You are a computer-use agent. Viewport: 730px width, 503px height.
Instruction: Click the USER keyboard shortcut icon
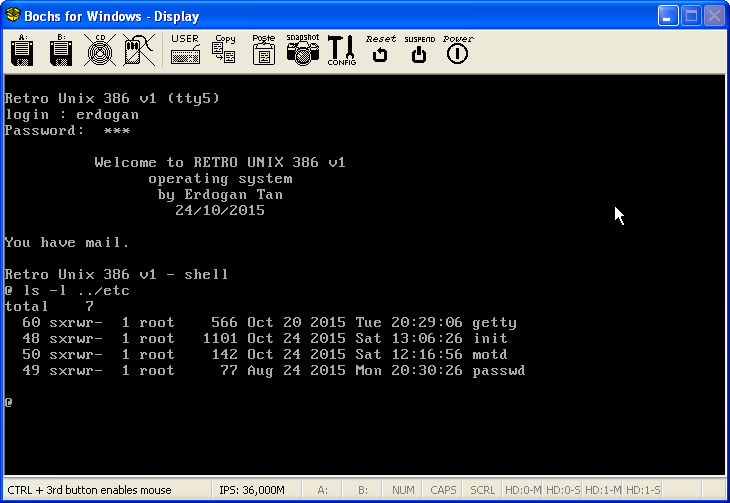point(185,50)
